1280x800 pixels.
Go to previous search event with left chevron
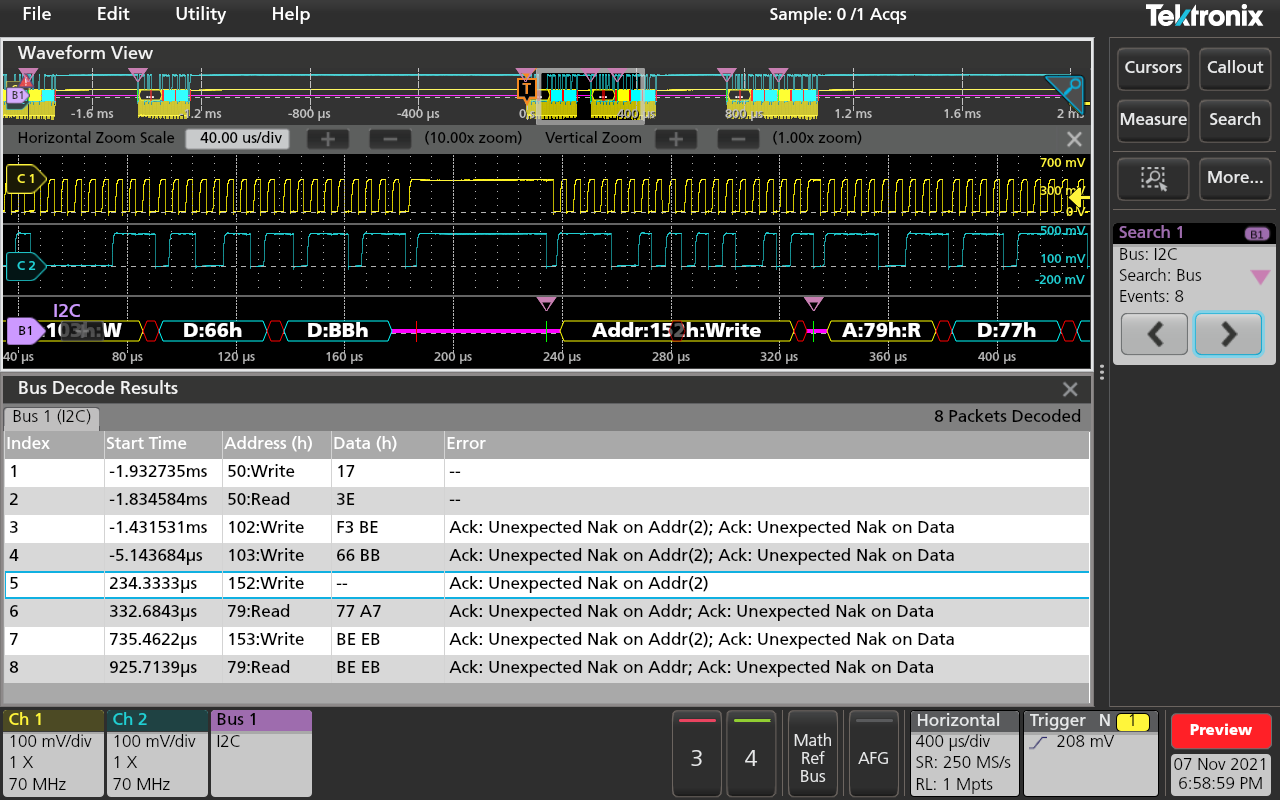pyautogui.click(x=1154, y=333)
